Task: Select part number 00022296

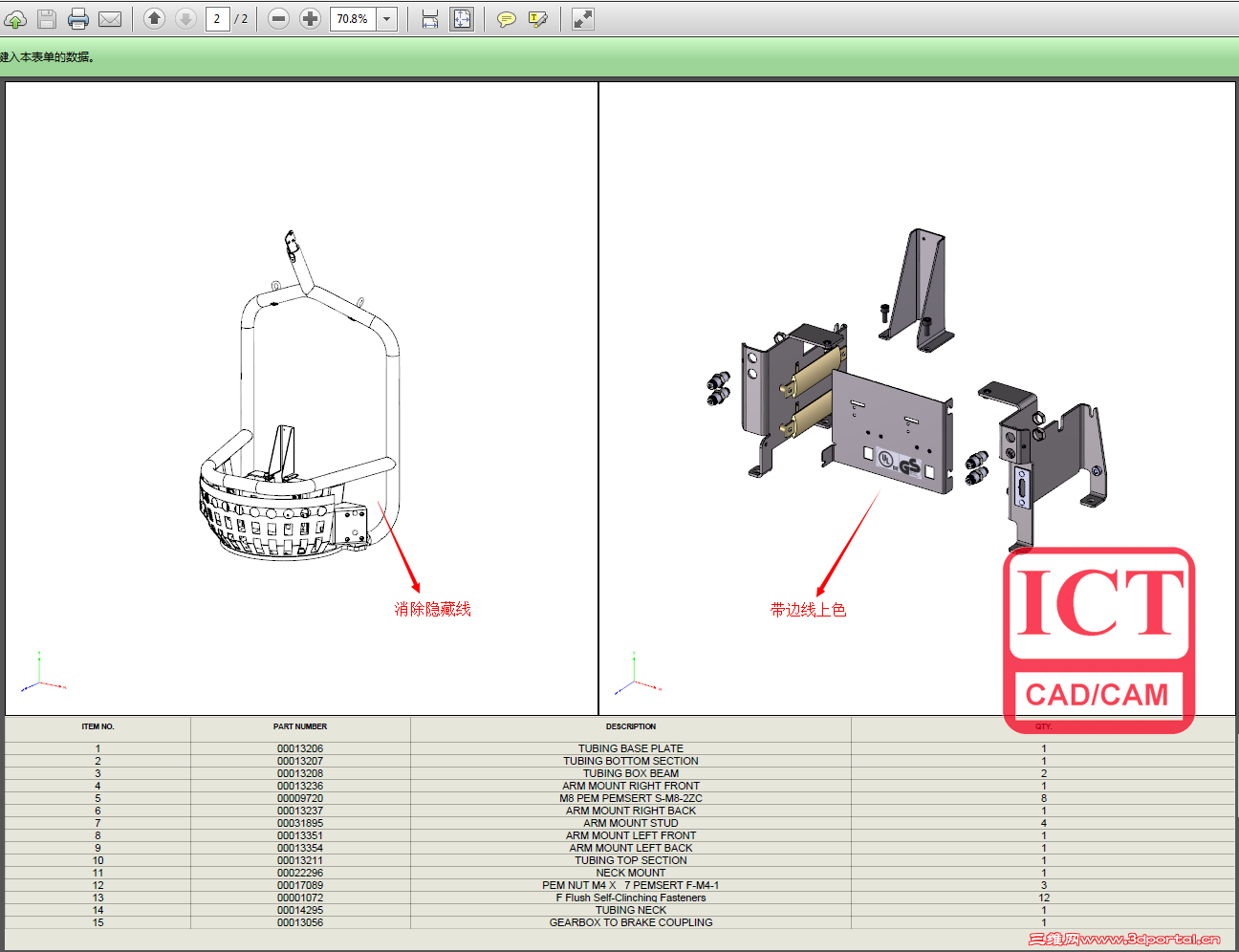Action: click(x=300, y=873)
